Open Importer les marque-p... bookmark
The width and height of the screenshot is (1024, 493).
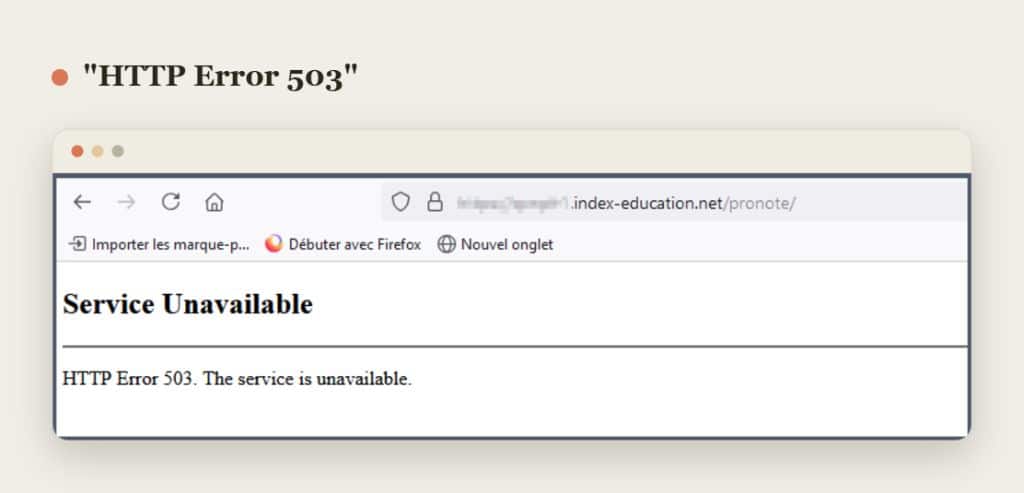[170, 245]
